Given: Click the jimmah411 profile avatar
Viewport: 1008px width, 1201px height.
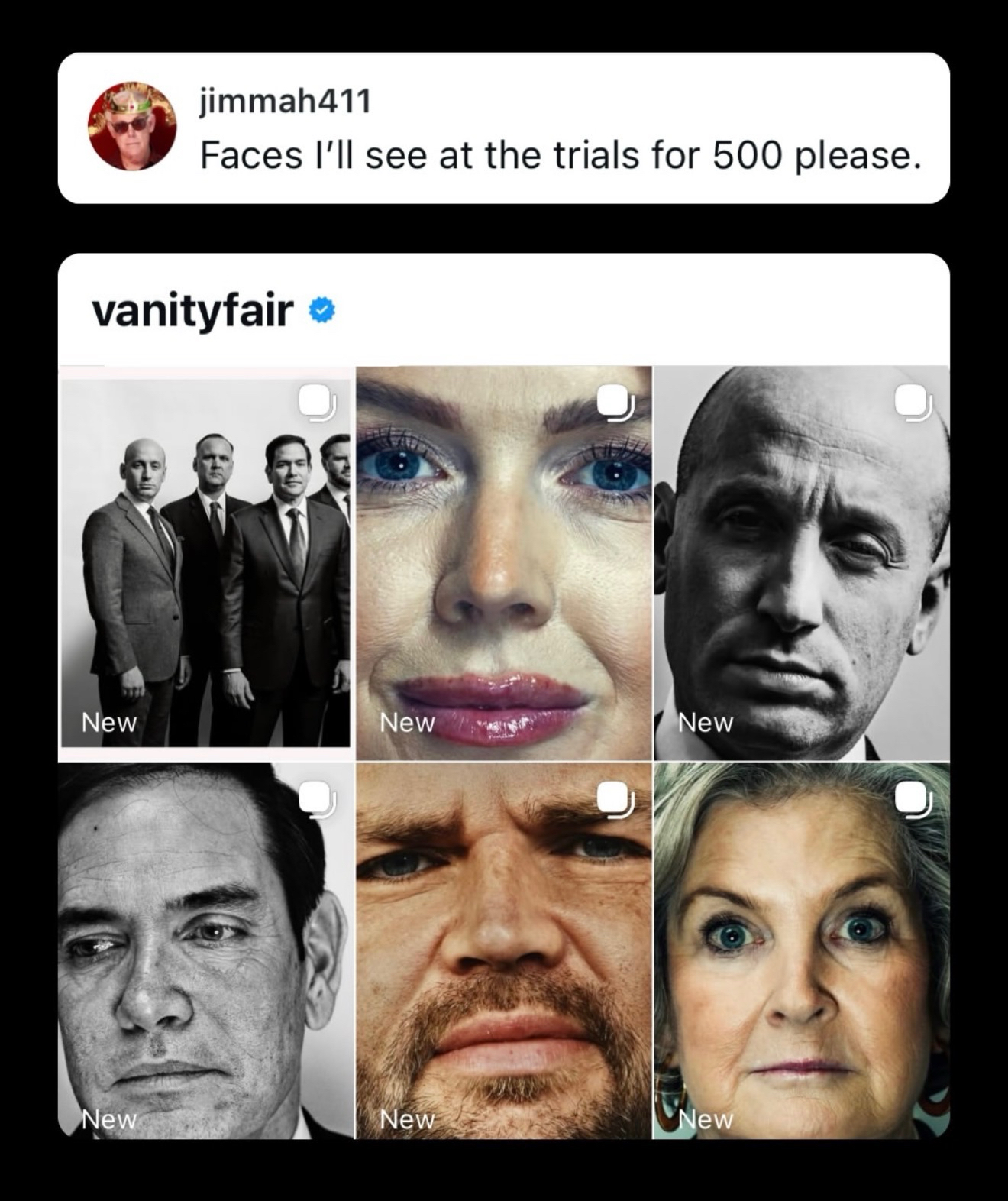Looking at the screenshot, I should (x=132, y=126).
